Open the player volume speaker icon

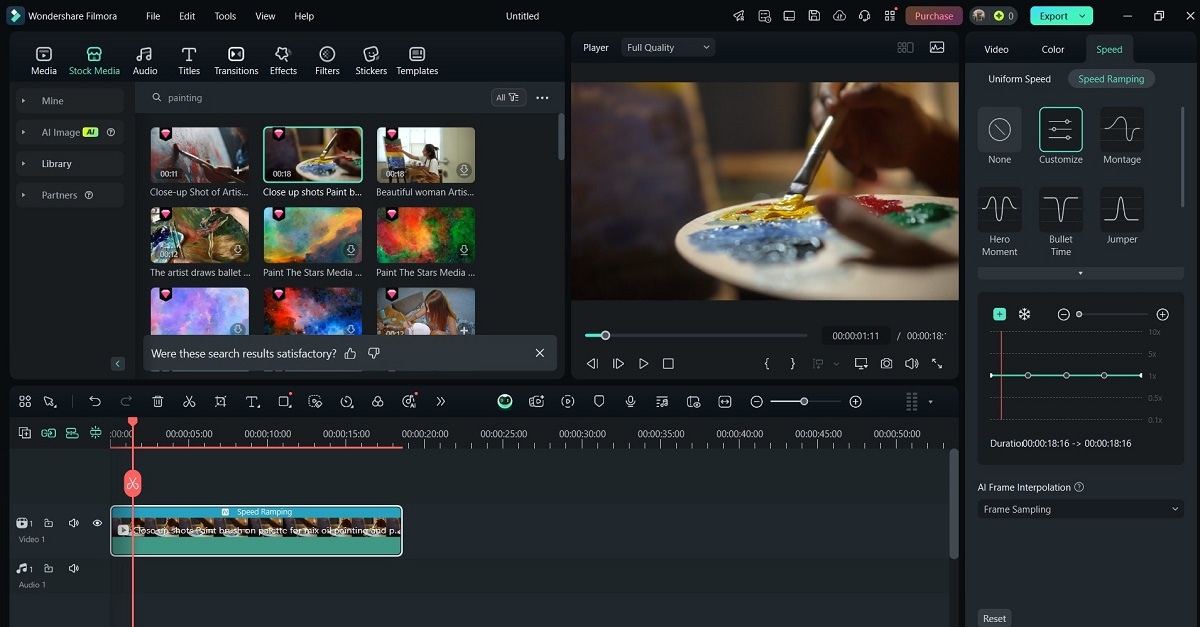(x=912, y=364)
